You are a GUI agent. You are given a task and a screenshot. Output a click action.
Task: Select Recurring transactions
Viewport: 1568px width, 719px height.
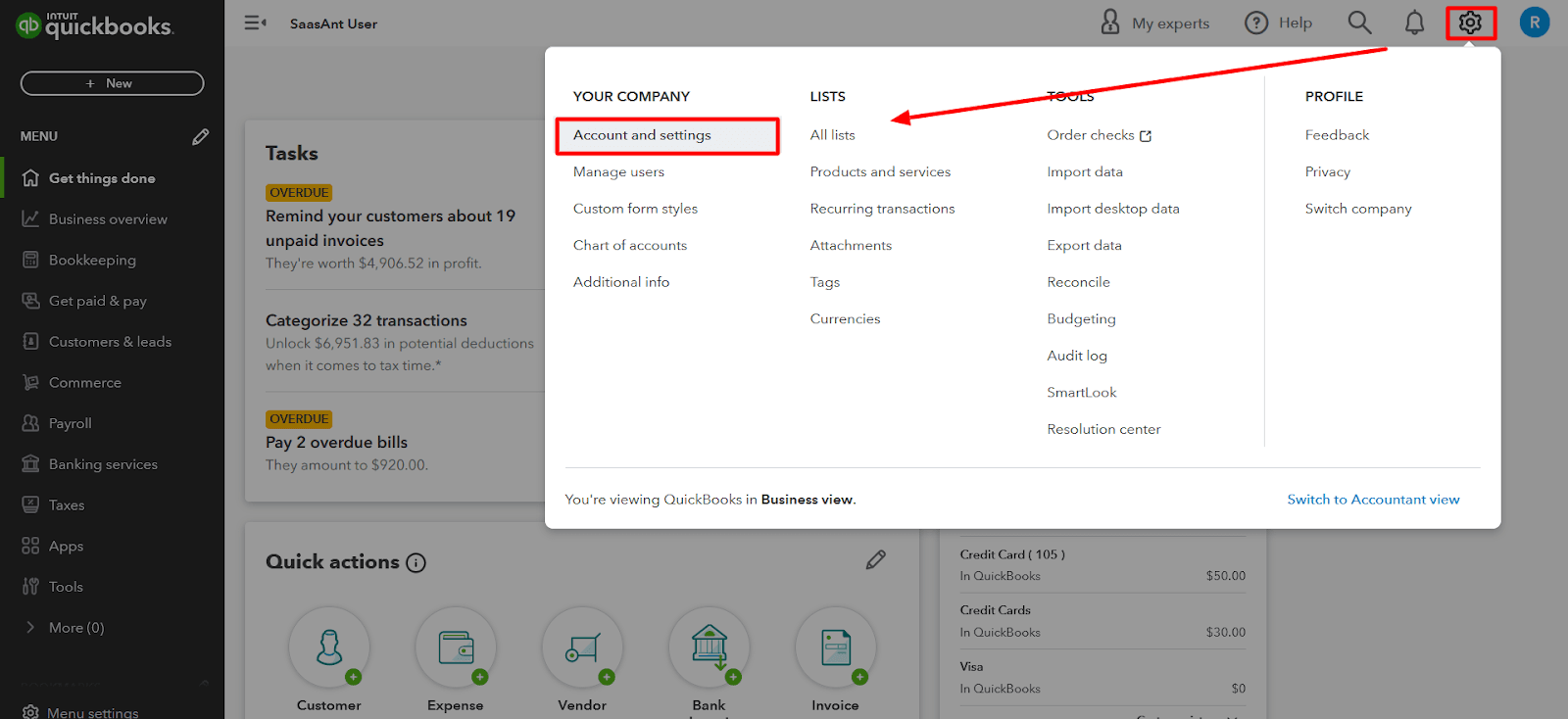coord(882,209)
